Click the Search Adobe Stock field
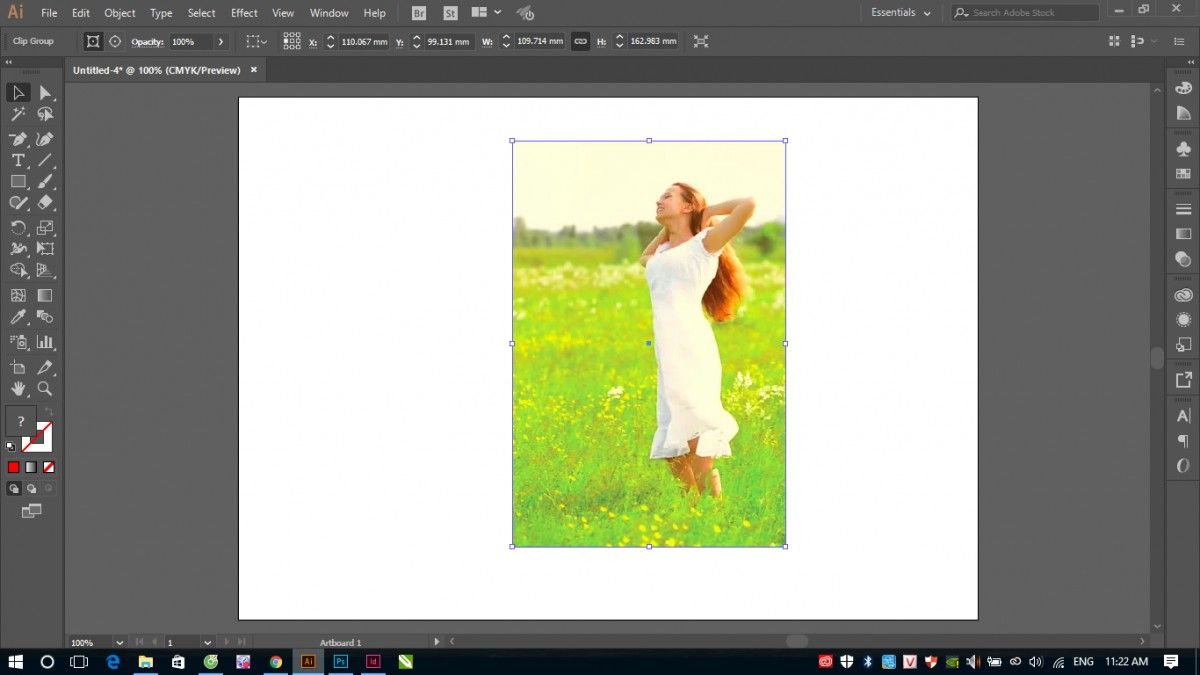The height and width of the screenshot is (675, 1200). [x=1030, y=13]
